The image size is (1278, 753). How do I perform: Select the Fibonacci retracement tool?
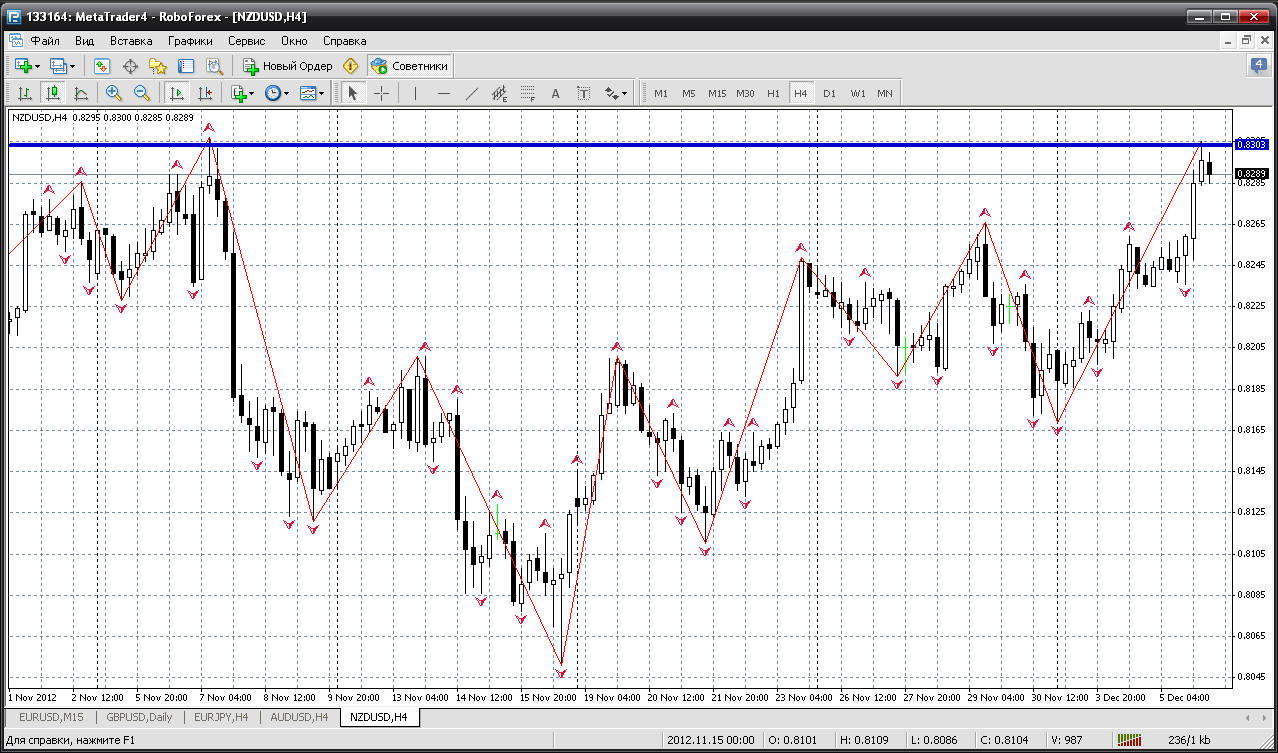coord(528,93)
